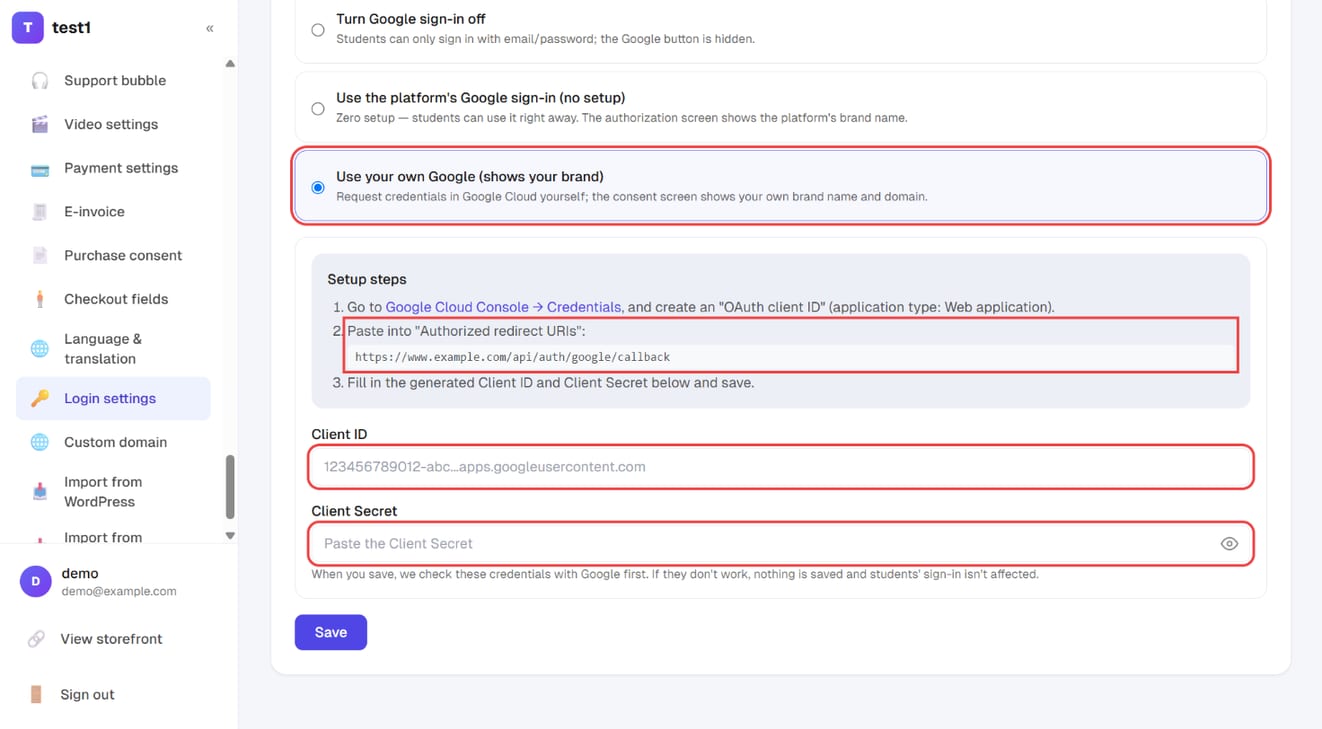Collapse the sidebar with the double chevron
The image size is (1322, 729).
pyautogui.click(x=210, y=28)
